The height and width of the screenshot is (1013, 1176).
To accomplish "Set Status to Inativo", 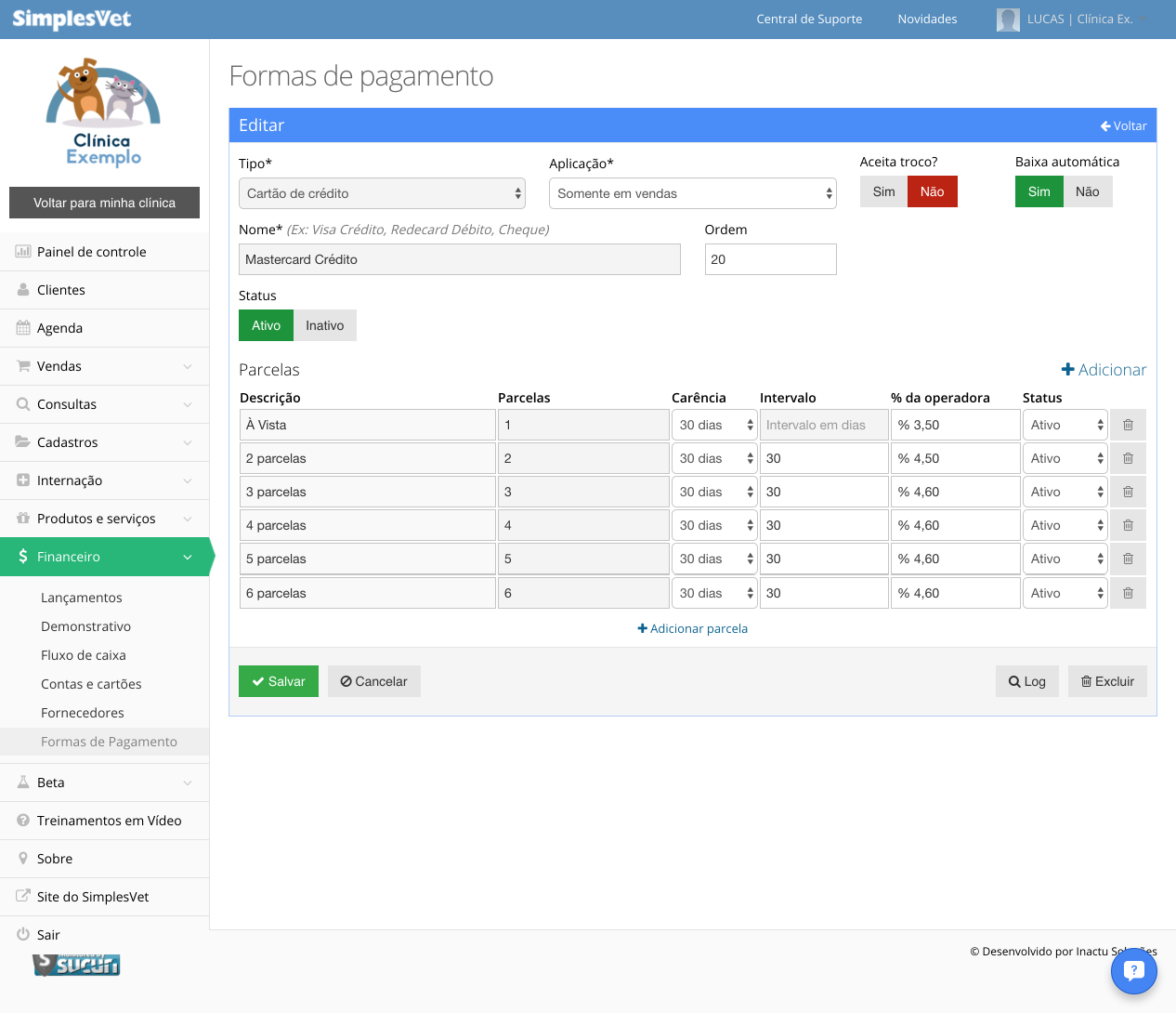I will [325, 325].
